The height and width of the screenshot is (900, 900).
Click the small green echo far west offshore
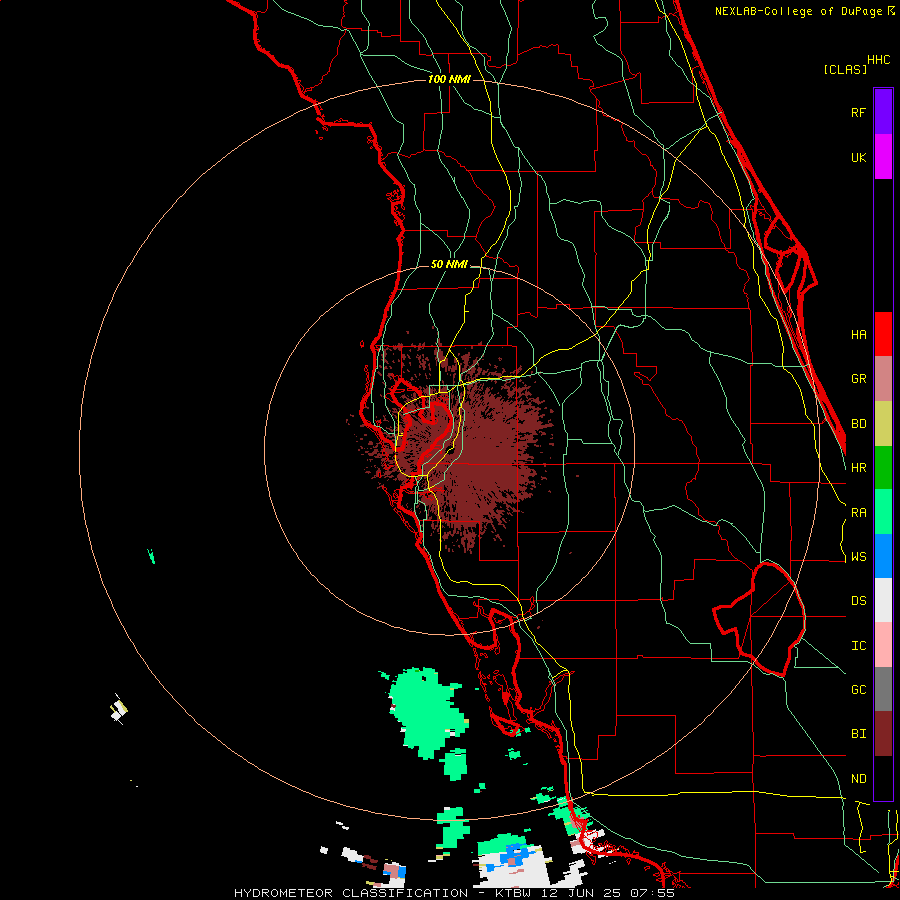point(152,556)
